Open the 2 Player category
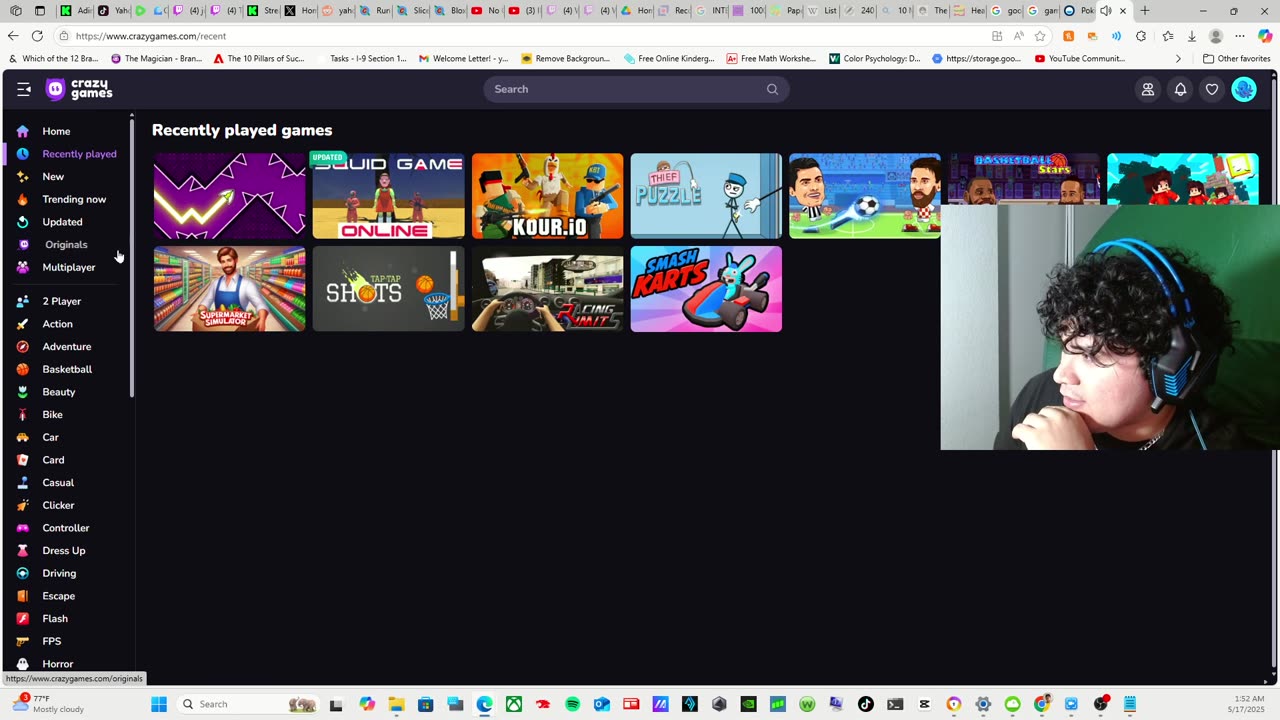The height and width of the screenshot is (720, 1280). pos(61,301)
